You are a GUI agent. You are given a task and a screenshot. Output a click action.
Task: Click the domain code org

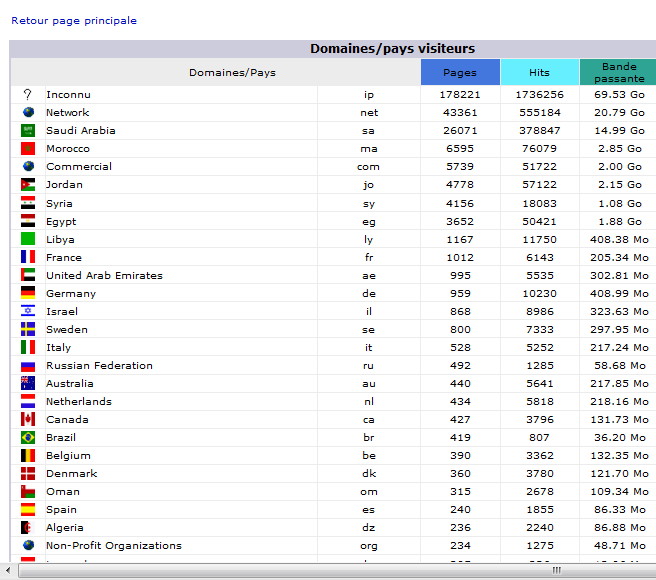(369, 546)
